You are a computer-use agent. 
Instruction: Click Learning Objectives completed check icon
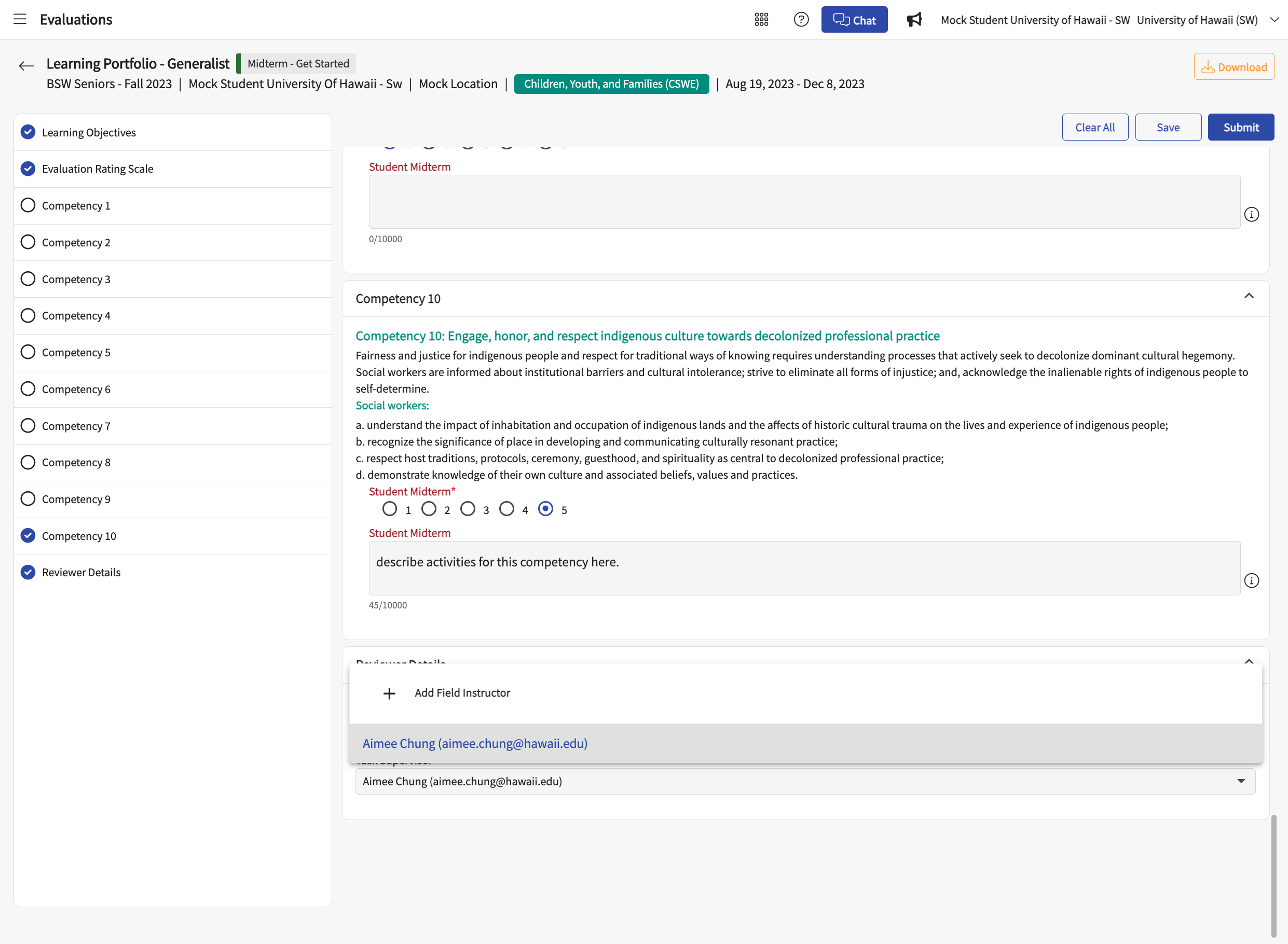(28, 132)
